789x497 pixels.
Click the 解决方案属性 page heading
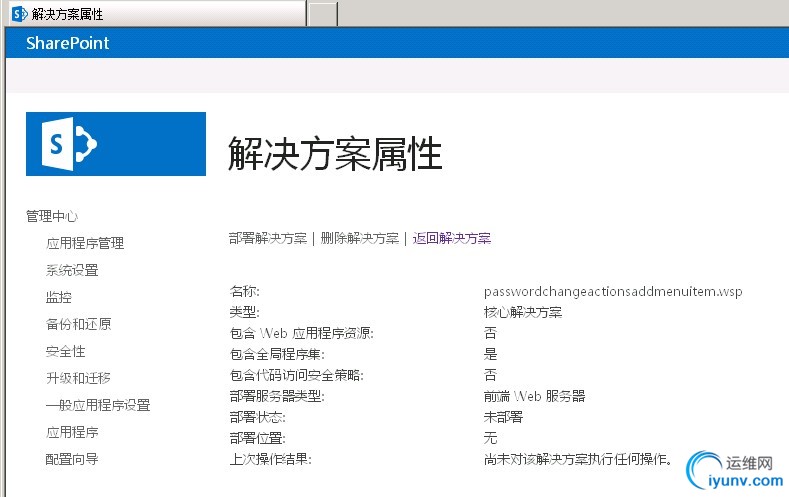coord(335,153)
